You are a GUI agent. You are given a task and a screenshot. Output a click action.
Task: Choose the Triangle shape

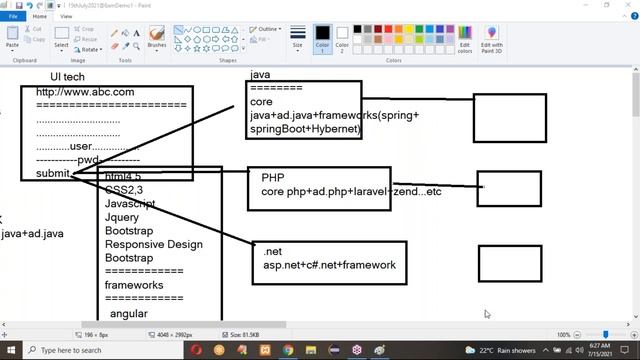(x=235, y=30)
